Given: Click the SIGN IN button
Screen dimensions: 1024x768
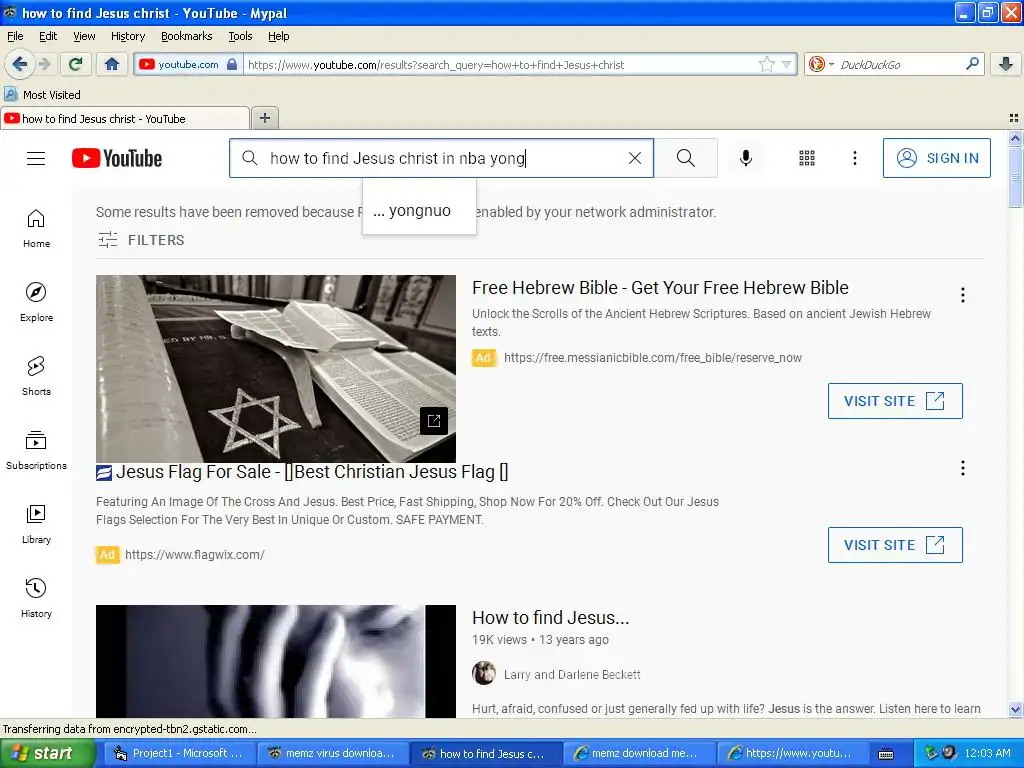Looking at the screenshot, I should coord(936,158).
